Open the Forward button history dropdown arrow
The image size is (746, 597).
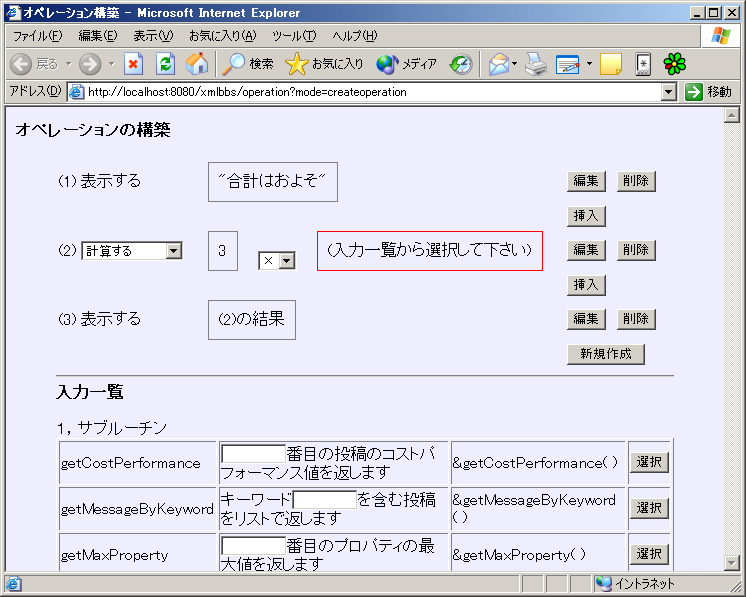click(112, 64)
